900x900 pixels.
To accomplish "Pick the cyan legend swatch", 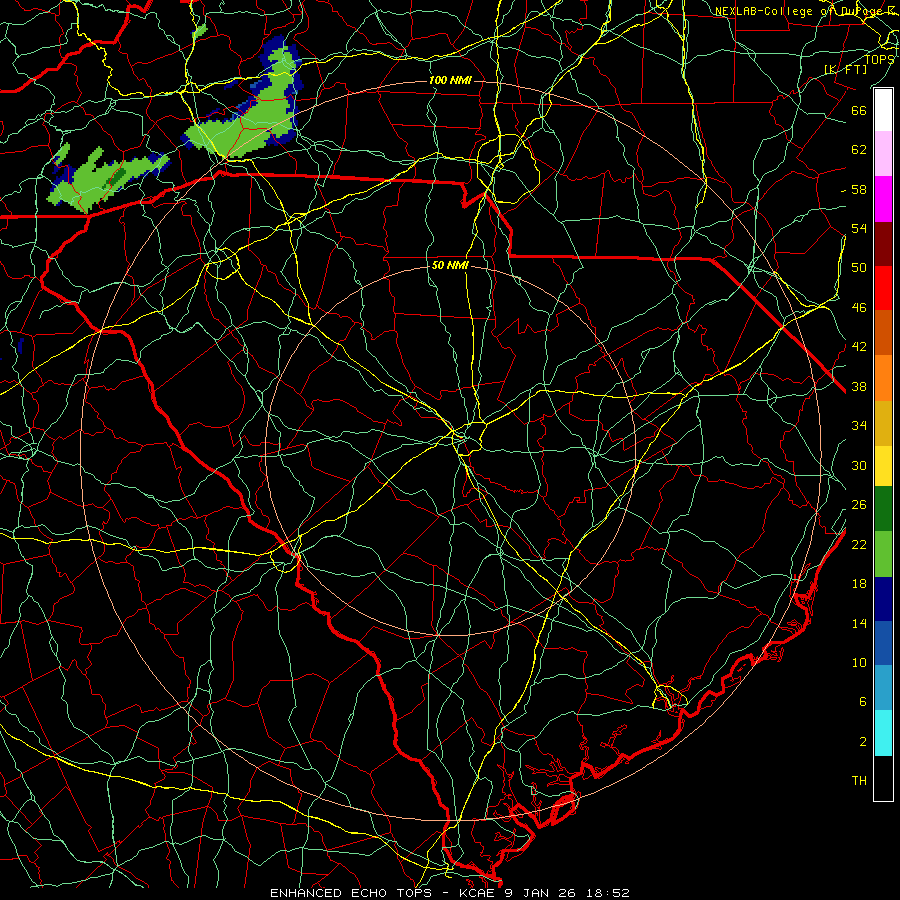I will (x=883, y=733).
